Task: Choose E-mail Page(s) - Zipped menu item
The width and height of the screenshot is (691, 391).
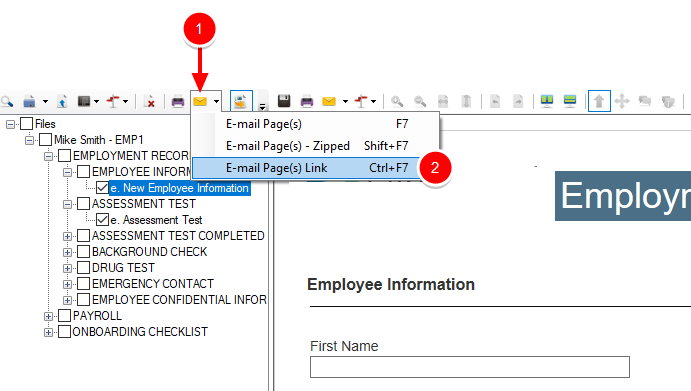Action: pyautogui.click(x=316, y=146)
